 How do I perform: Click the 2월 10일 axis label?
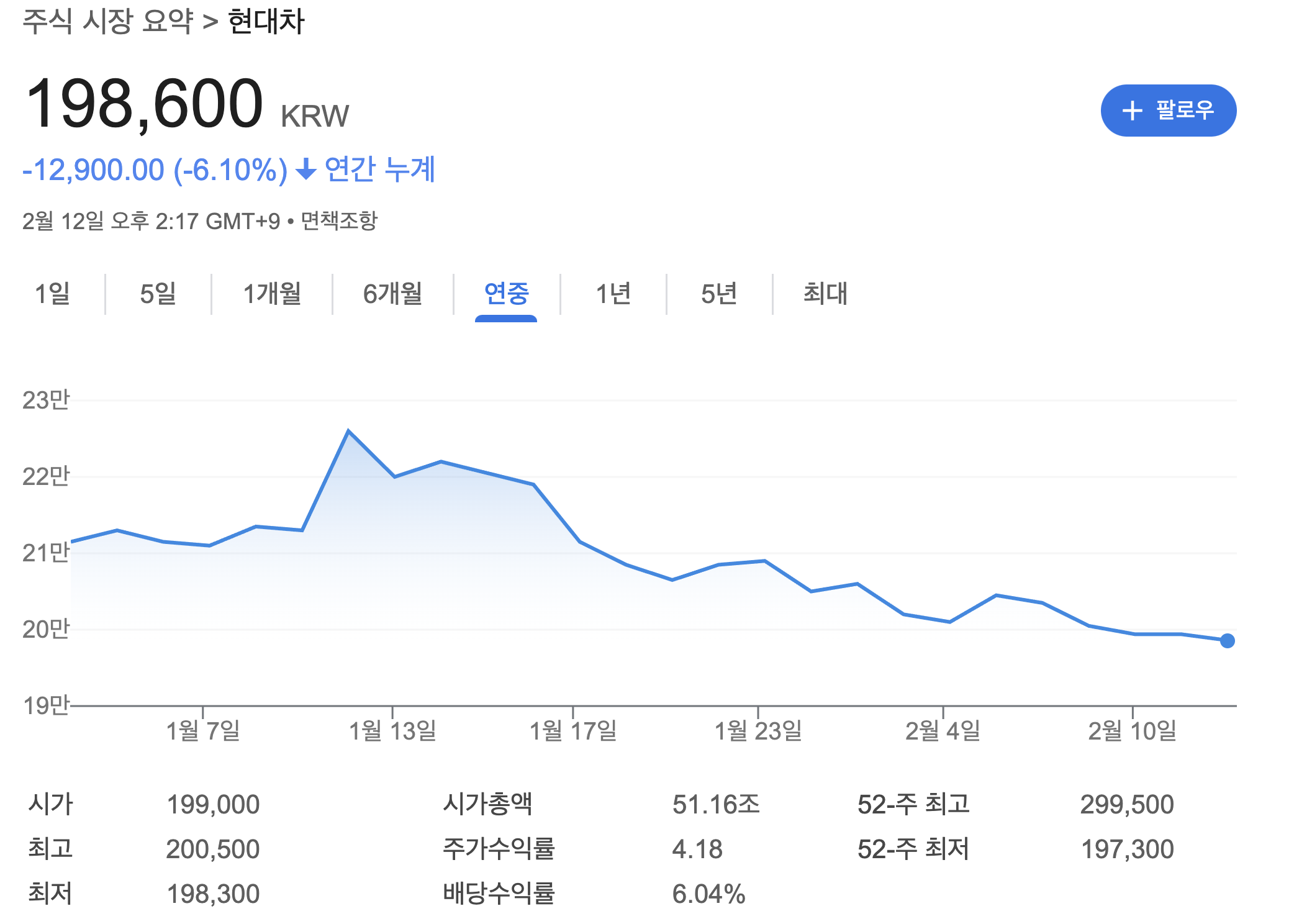pos(1132,730)
